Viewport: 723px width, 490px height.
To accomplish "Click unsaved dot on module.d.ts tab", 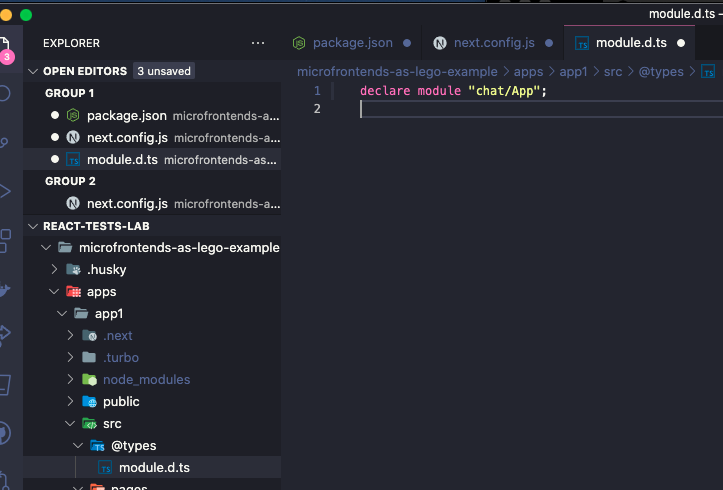I will (x=681, y=43).
